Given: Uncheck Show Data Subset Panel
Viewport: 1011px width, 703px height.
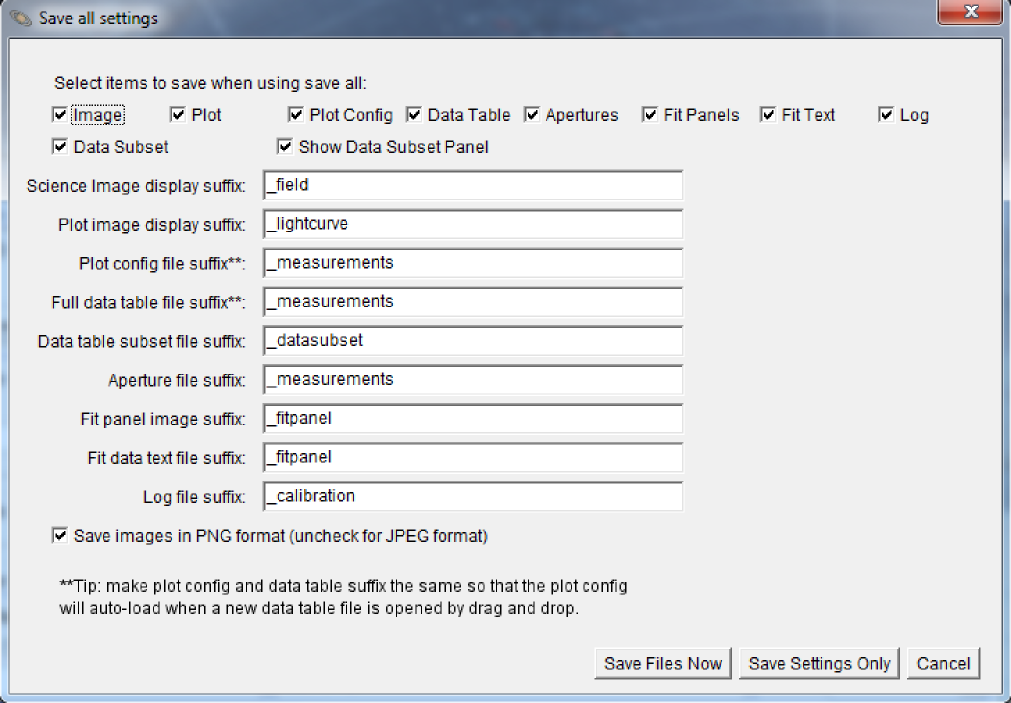Looking at the screenshot, I should pyautogui.click(x=285, y=147).
